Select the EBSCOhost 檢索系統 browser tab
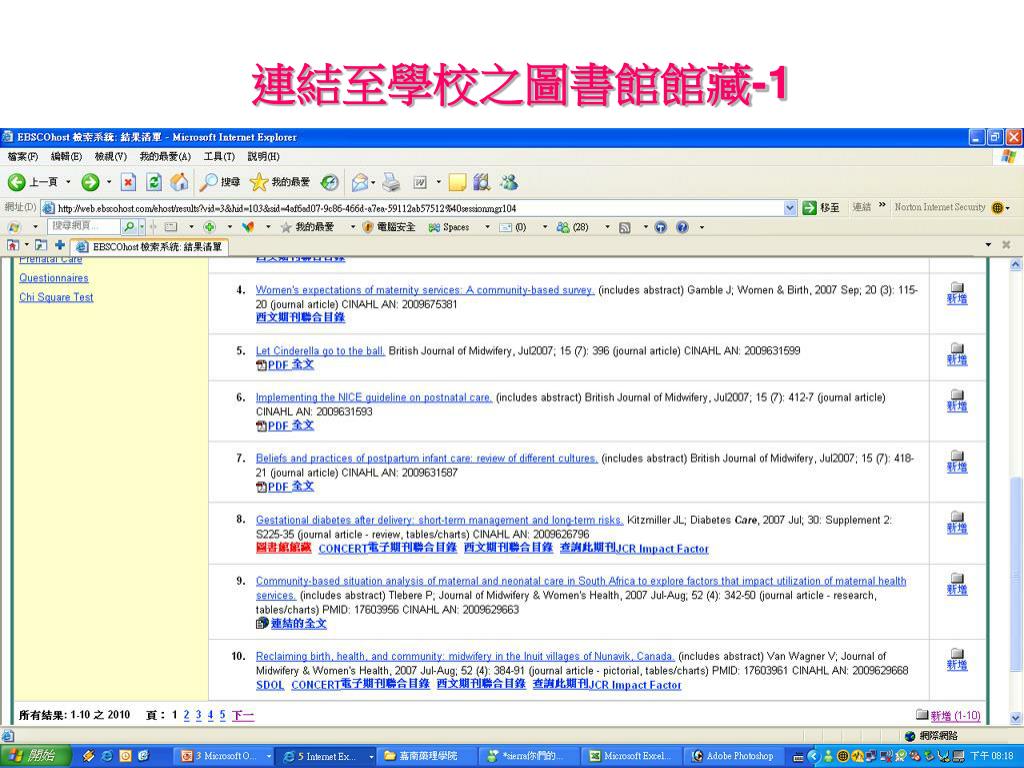 150,247
